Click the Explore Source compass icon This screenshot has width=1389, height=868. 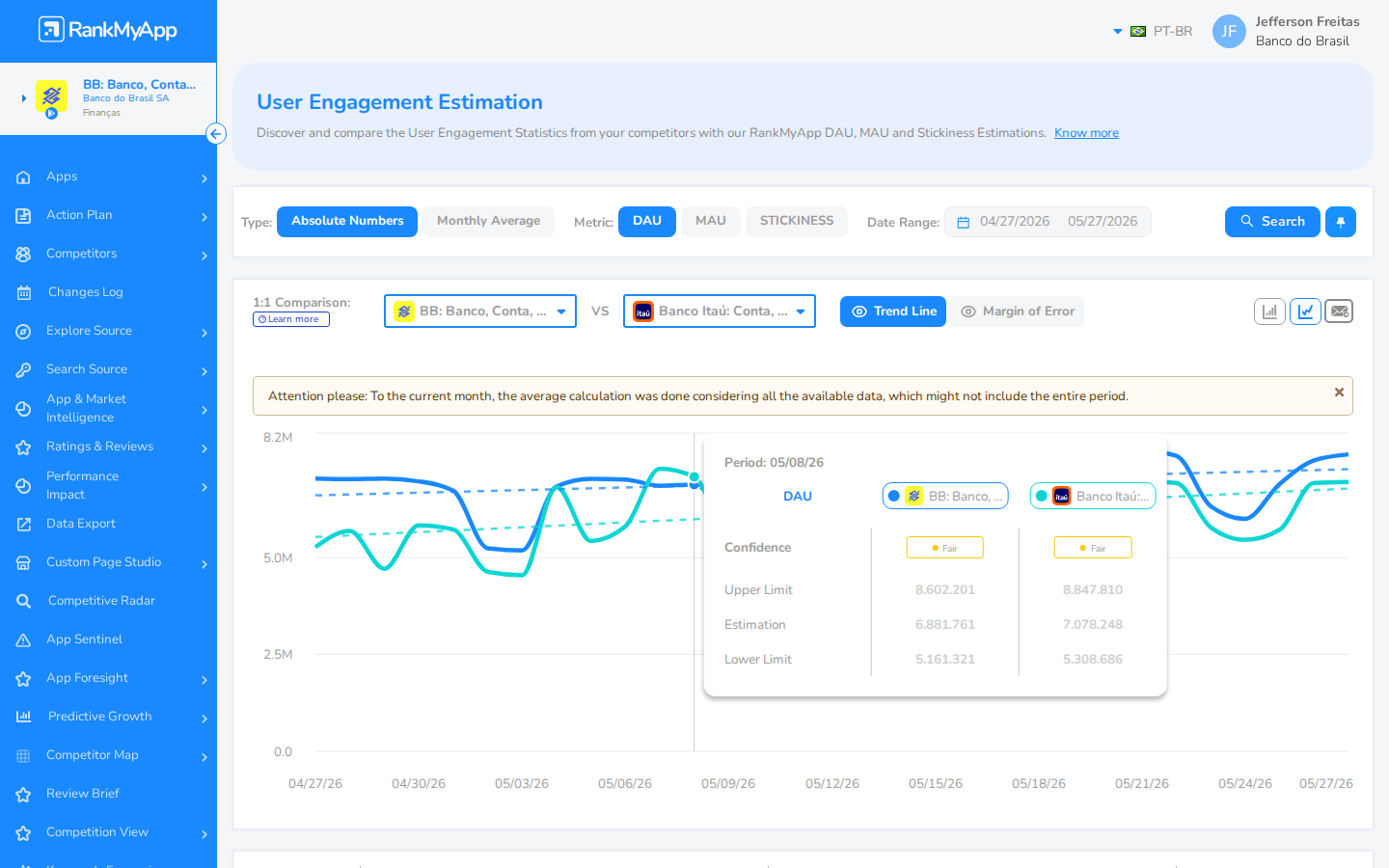[23, 332]
